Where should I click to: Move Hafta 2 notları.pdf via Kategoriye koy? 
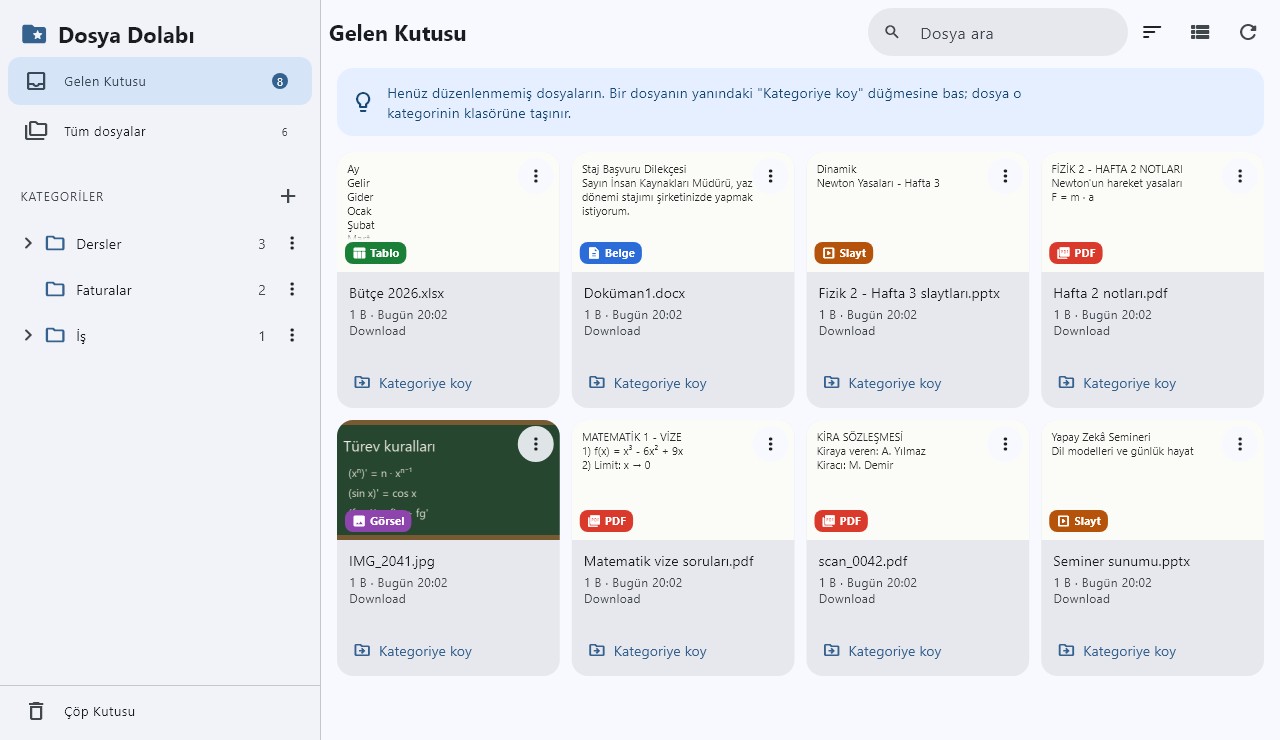pyautogui.click(x=1116, y=383)
